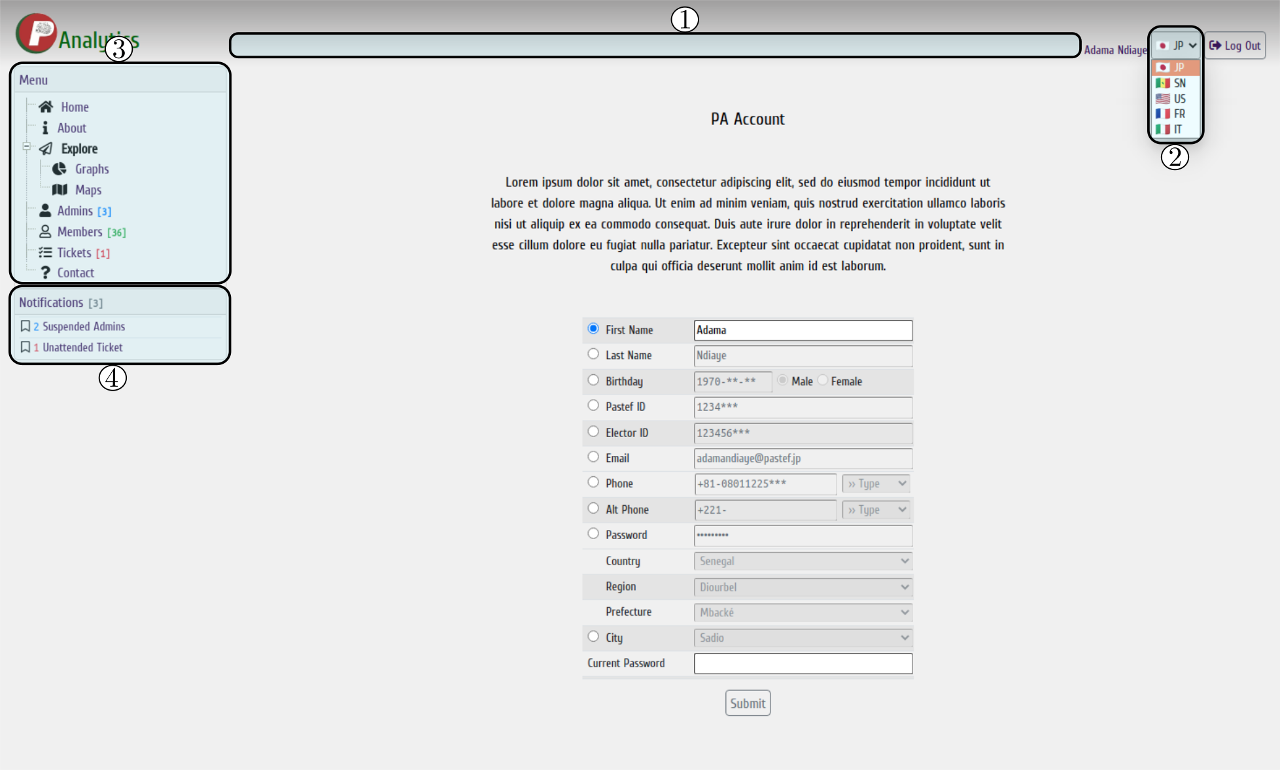Image resolution: width=1280 pixels, height=770 pixels.
Task: Select the Male radio button
Action: click(x=781, y=380)
